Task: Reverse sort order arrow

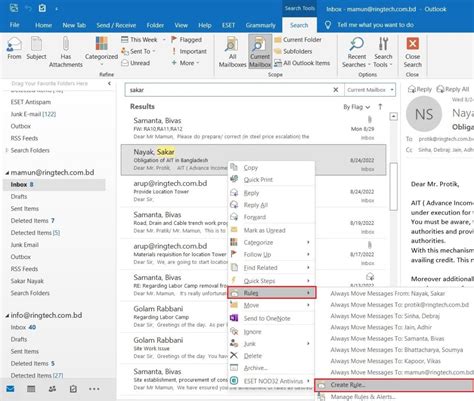Action: (380, 107)
